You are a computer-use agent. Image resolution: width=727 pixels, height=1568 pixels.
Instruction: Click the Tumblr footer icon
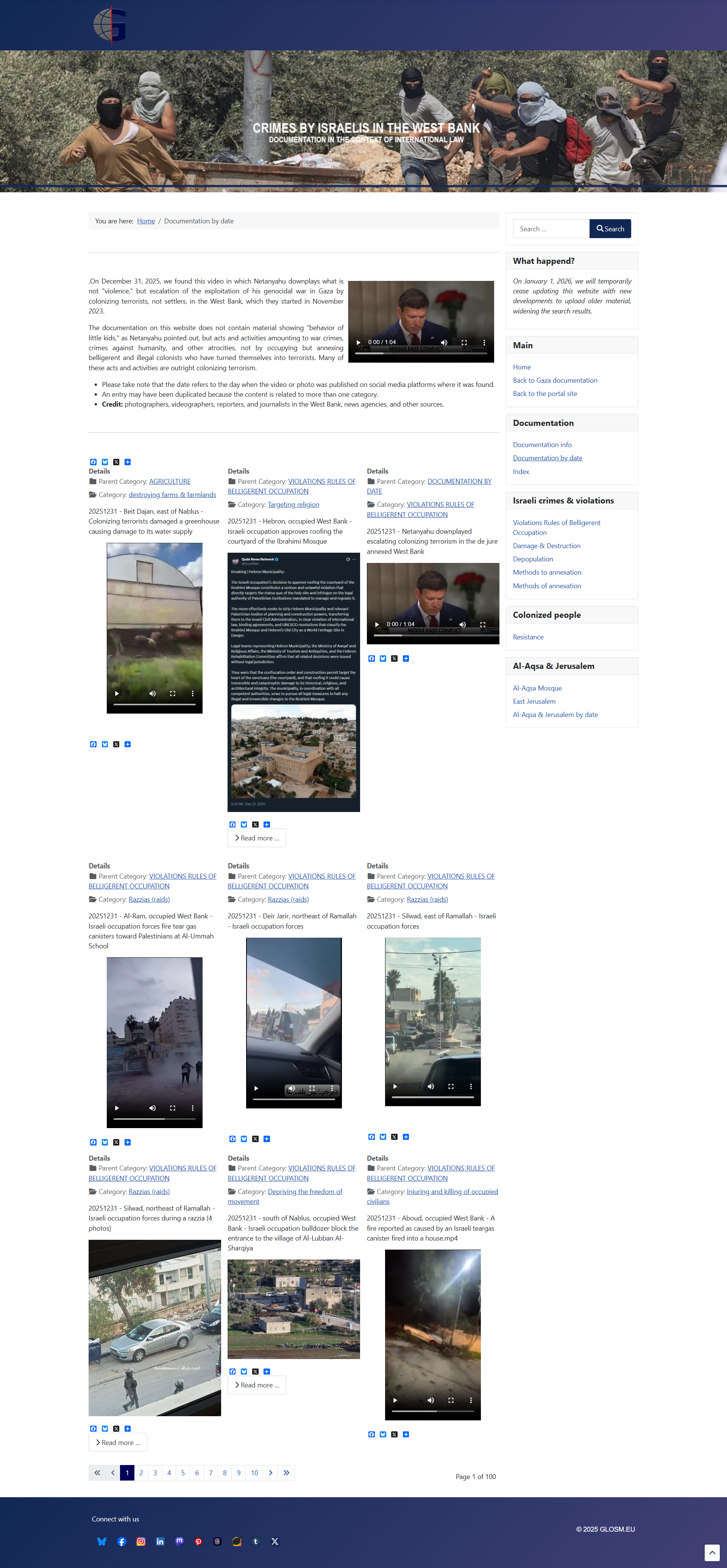256,1541
